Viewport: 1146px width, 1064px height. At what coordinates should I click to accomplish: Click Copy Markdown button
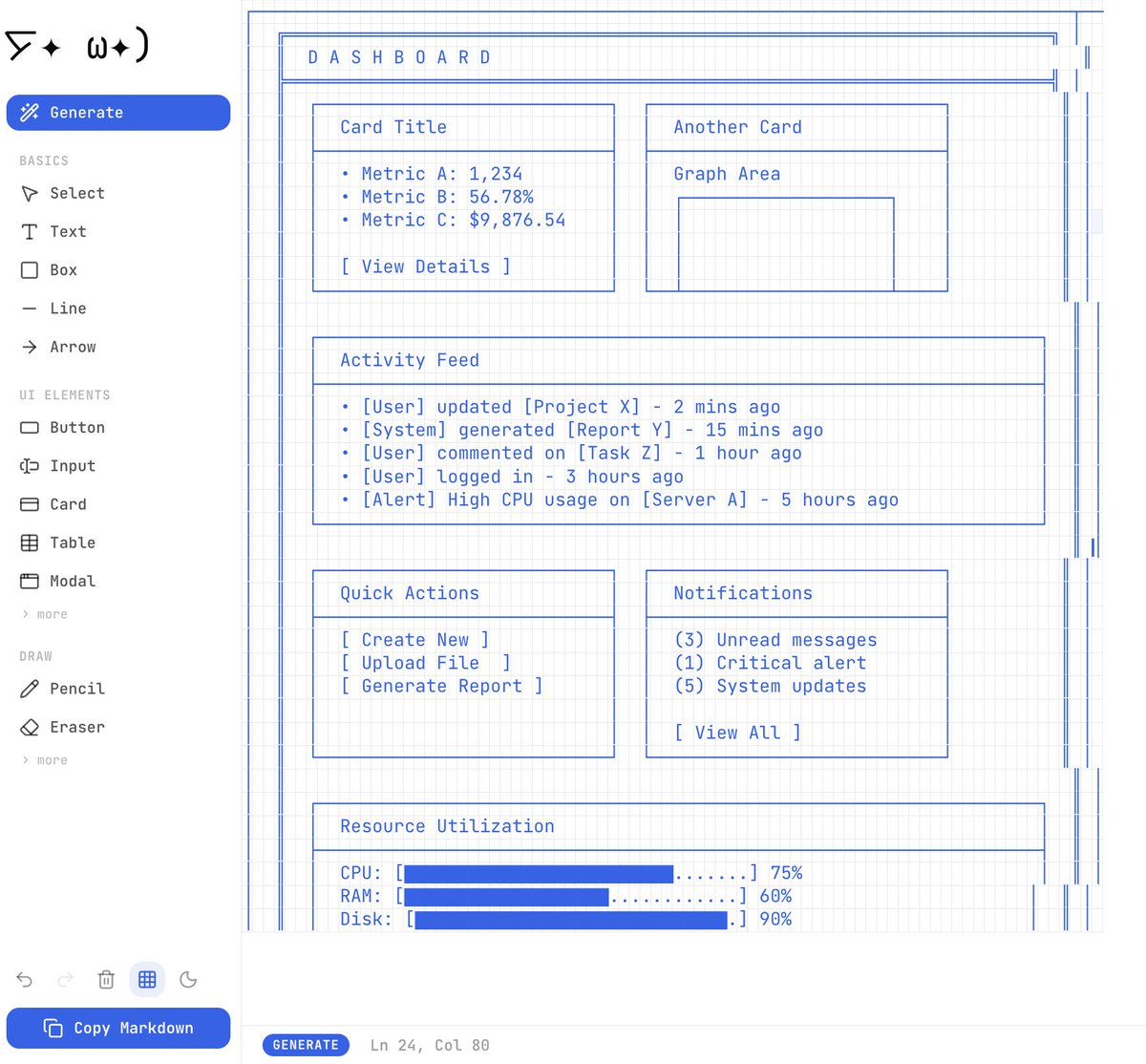[x=118, y=1028]
